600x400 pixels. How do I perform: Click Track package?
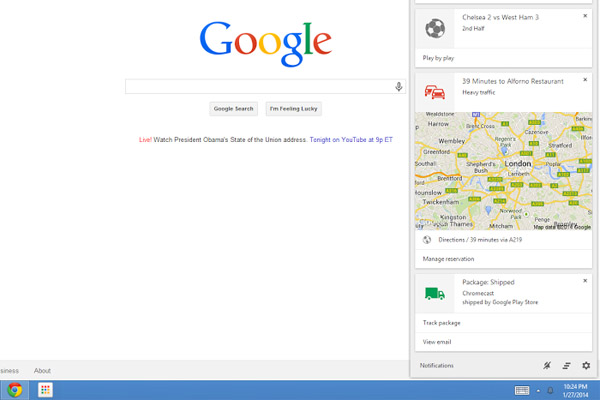503,323
